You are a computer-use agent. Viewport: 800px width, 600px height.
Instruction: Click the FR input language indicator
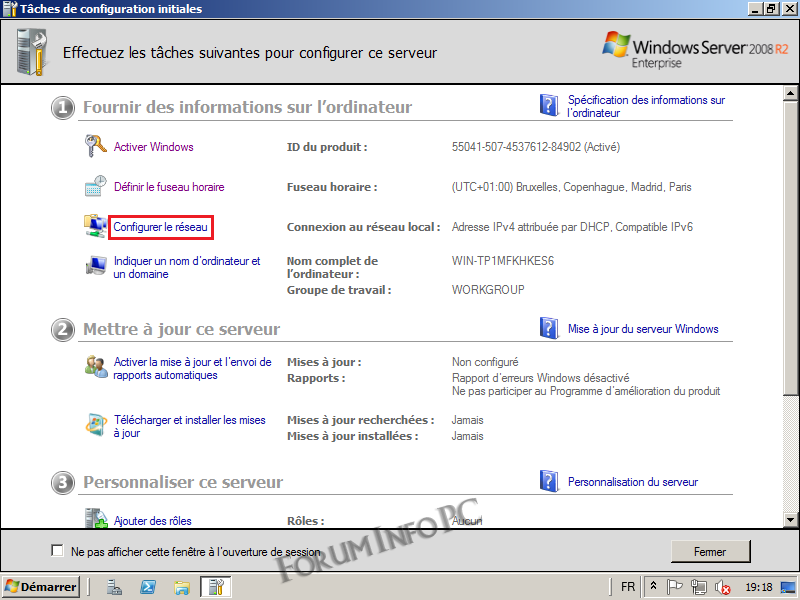coord(628,587)
